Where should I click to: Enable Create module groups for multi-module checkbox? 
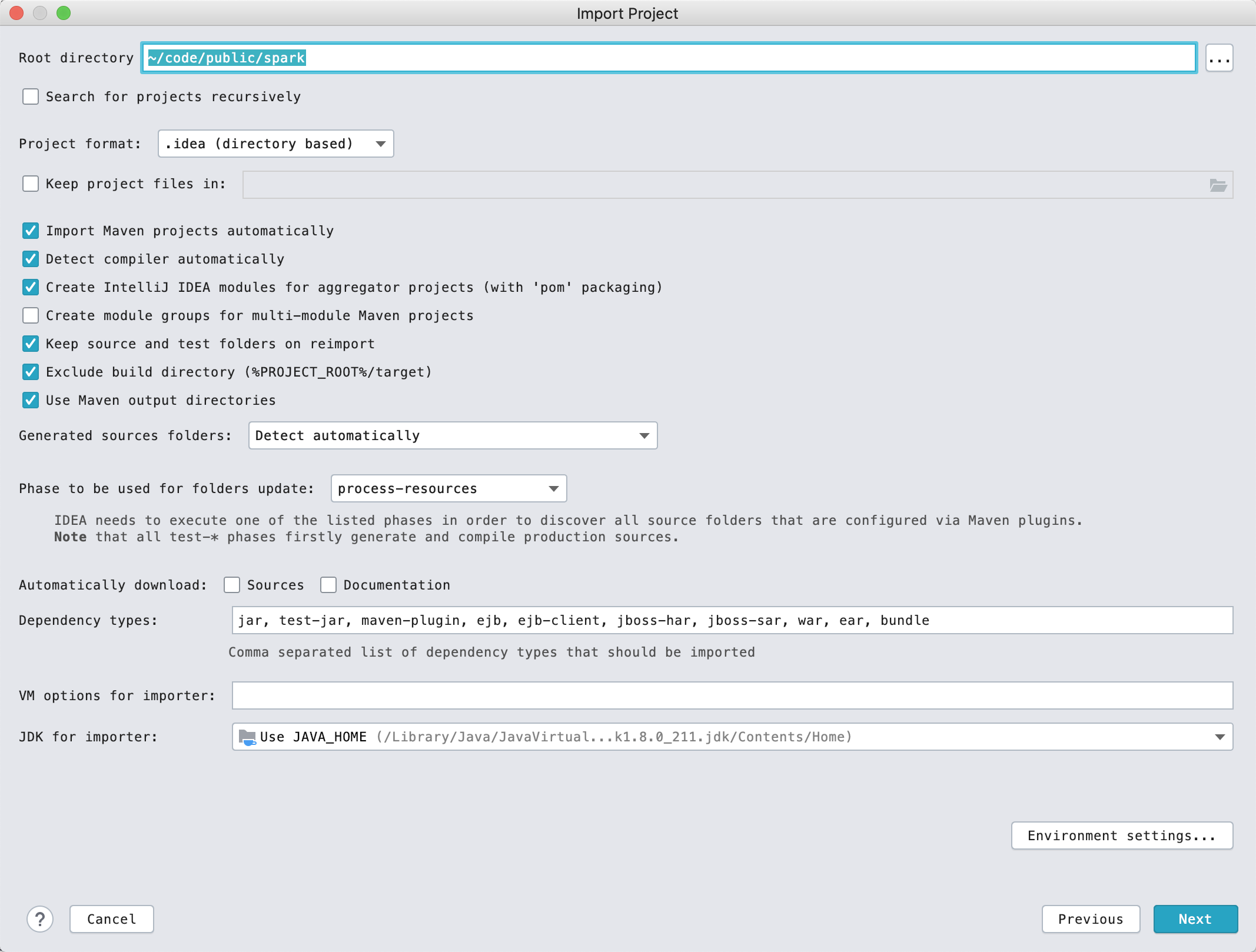pyautogui.click(x=31, y=315)
